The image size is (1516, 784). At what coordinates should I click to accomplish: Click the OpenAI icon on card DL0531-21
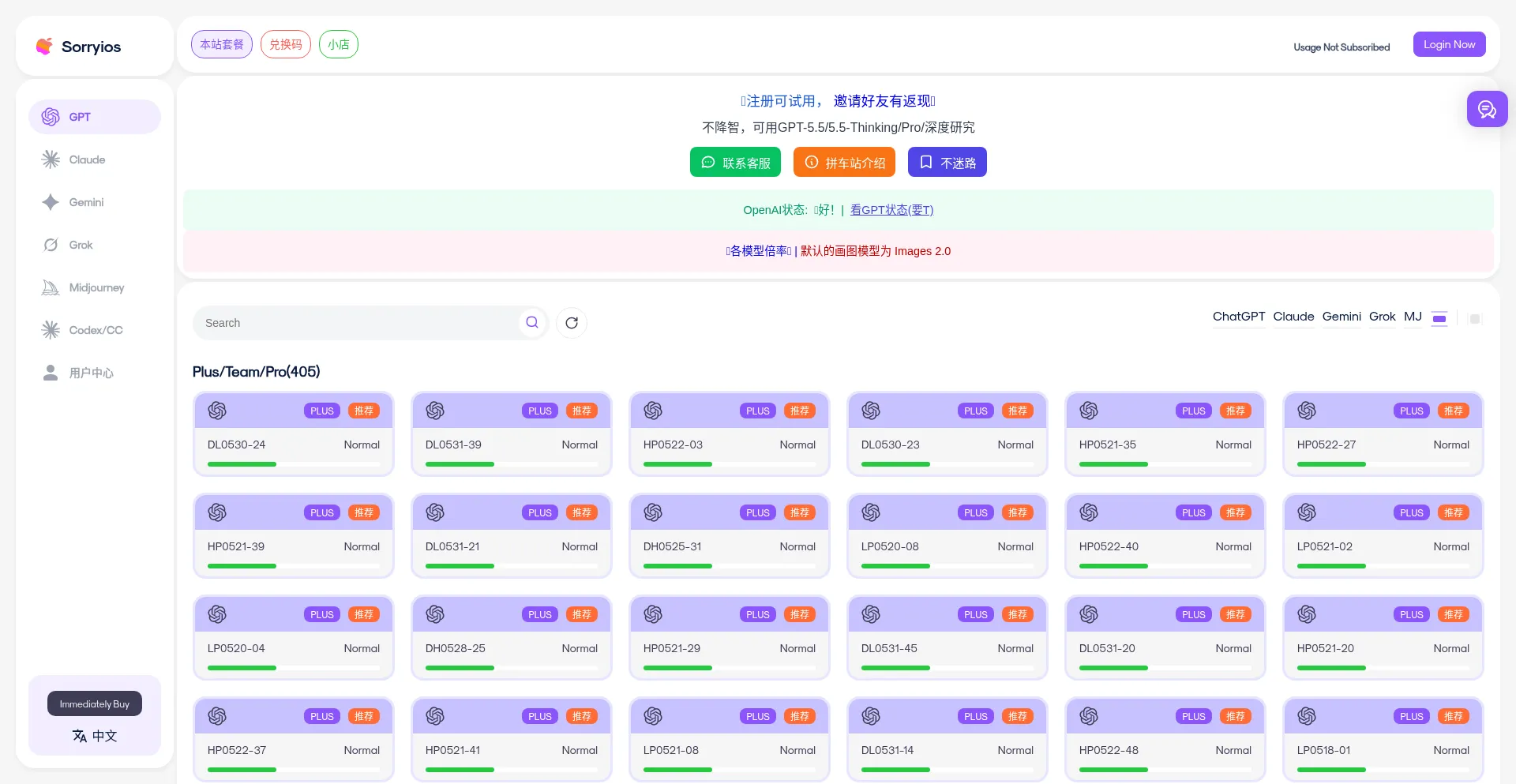(x=435, y=512)
